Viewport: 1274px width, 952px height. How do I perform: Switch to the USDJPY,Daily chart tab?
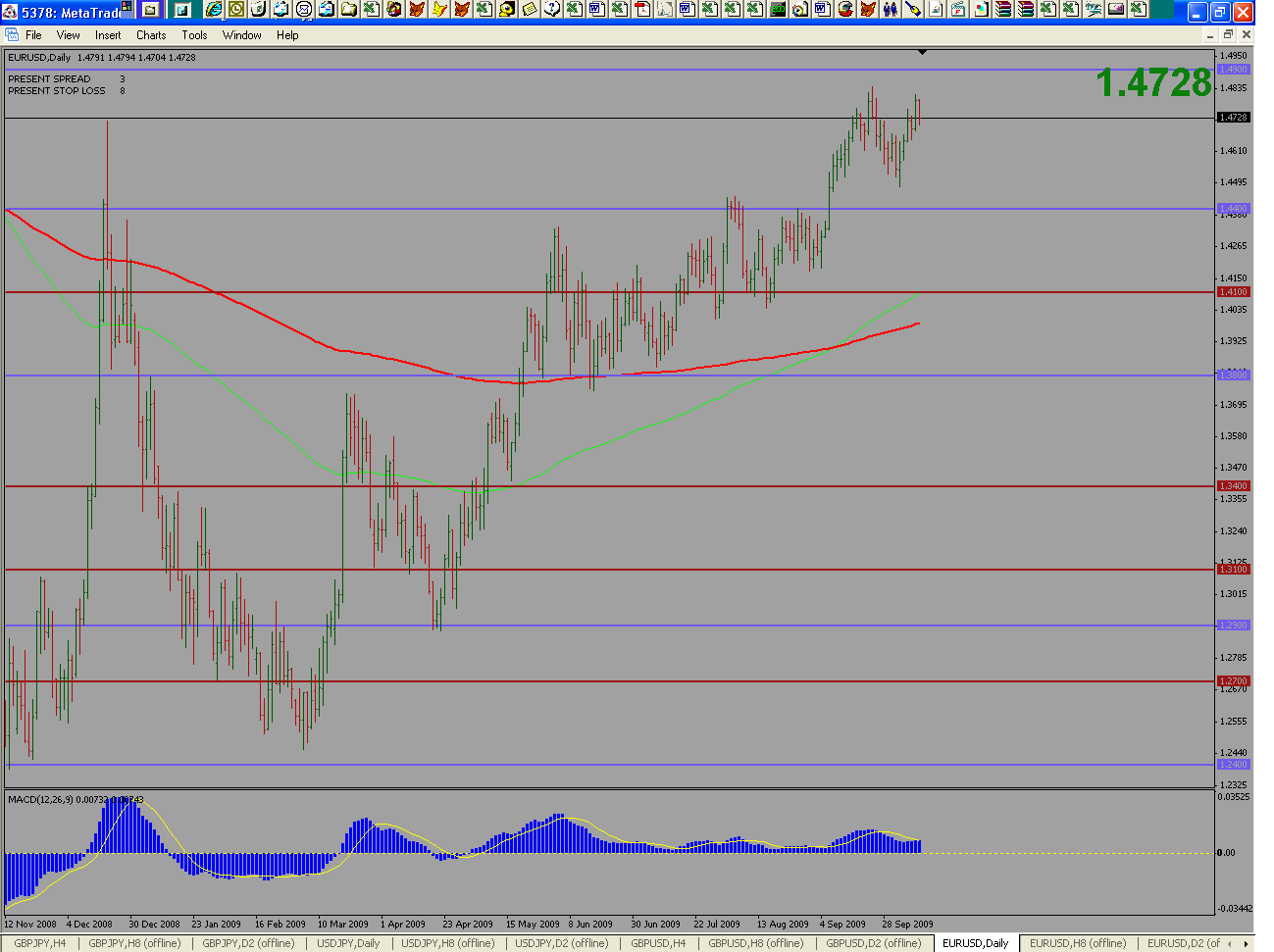coord(348,943)
